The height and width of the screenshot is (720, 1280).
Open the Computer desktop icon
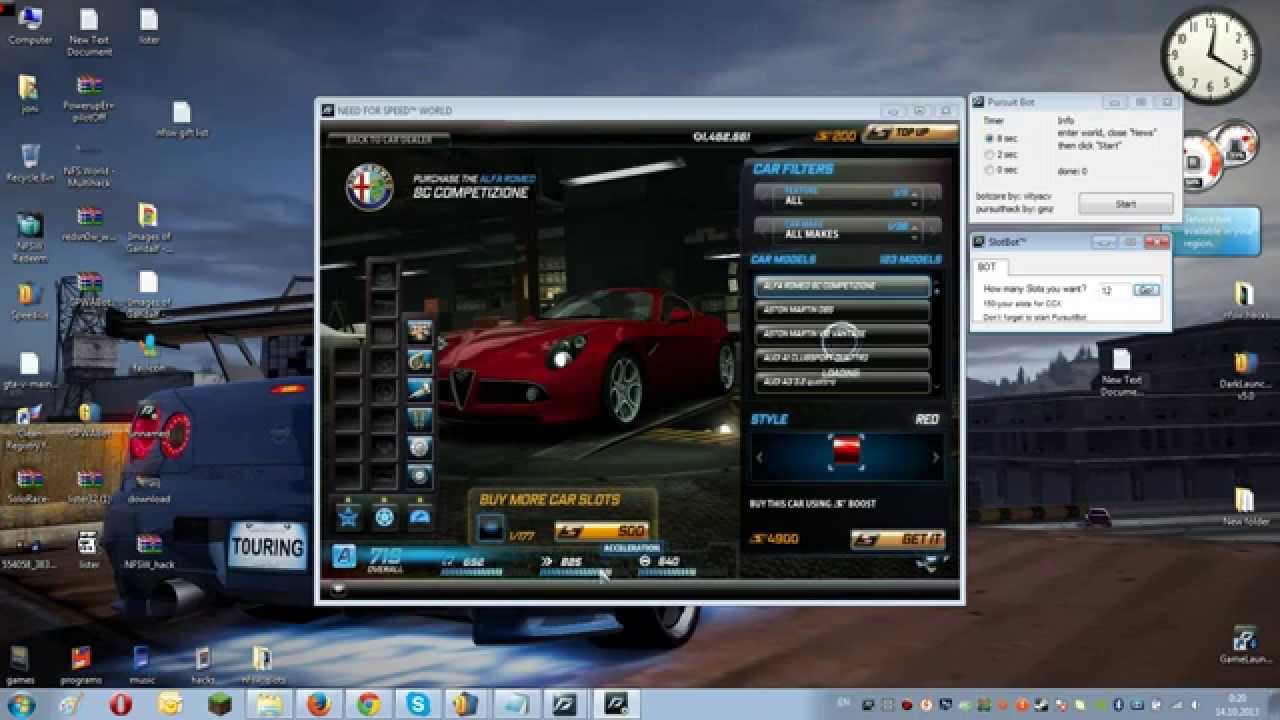click(30, 27)
